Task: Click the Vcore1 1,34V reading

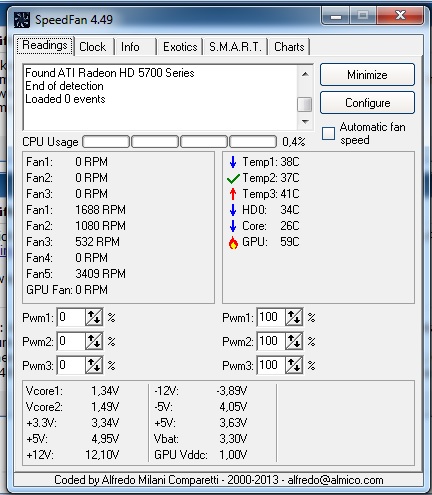Action: click(x=72, y=391)
